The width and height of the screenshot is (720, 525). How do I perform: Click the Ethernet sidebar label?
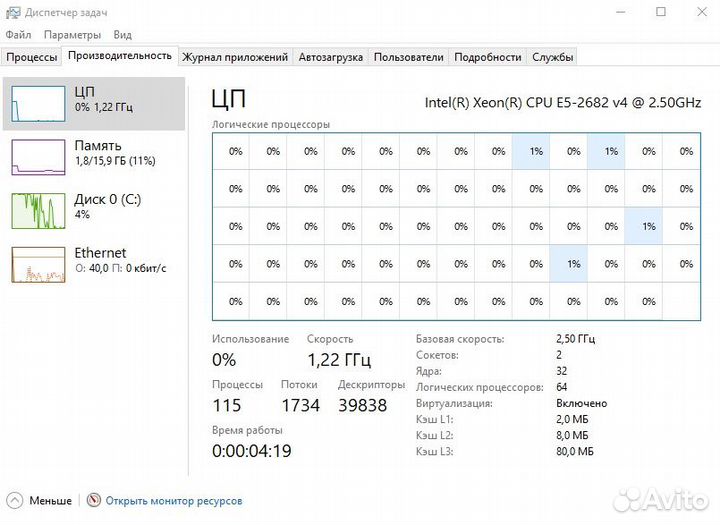(100, 253)
